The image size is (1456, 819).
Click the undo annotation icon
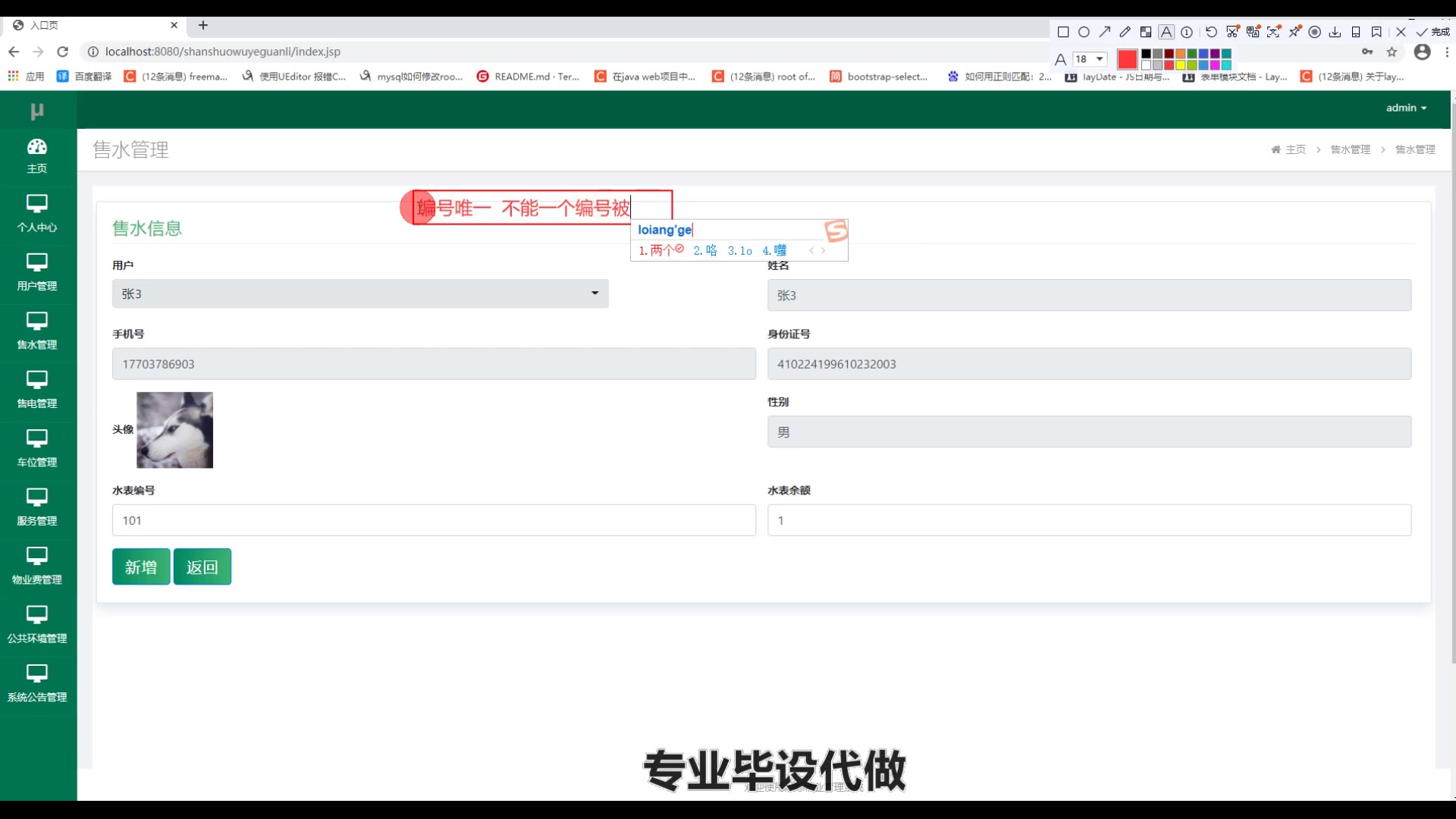1211,32
